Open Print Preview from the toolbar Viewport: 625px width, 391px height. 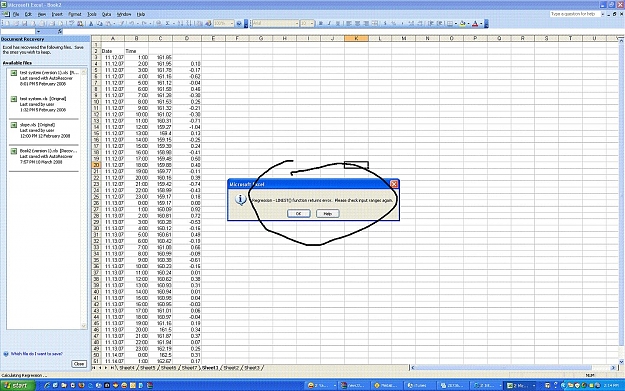(61, 24)
